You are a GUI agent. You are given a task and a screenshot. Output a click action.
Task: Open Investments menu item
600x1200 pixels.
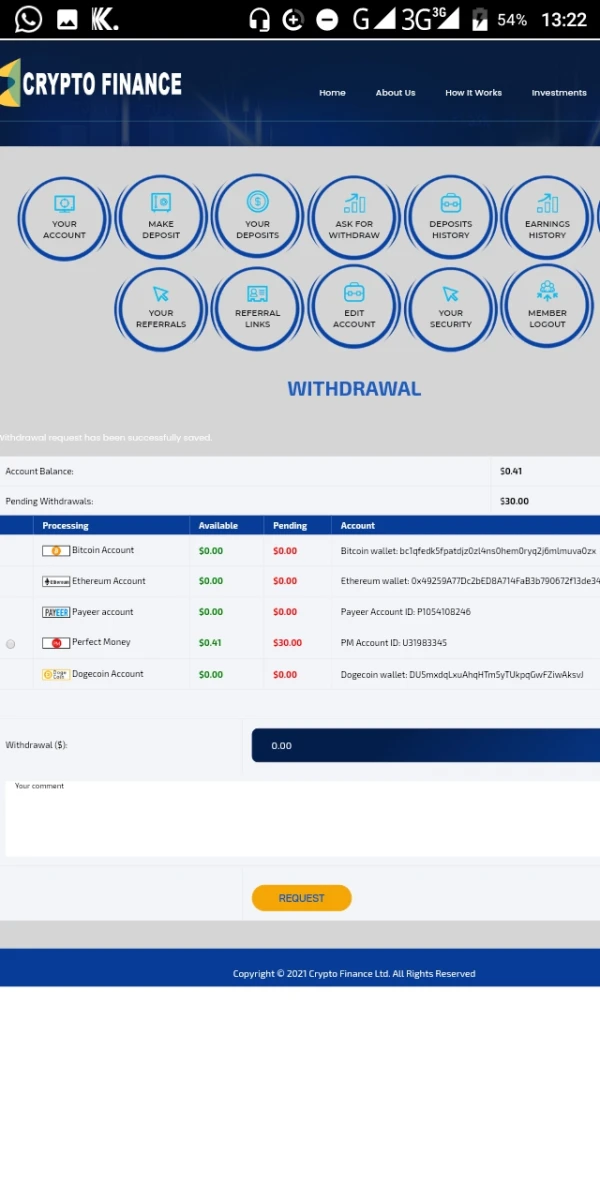click(x=558, y=93)
